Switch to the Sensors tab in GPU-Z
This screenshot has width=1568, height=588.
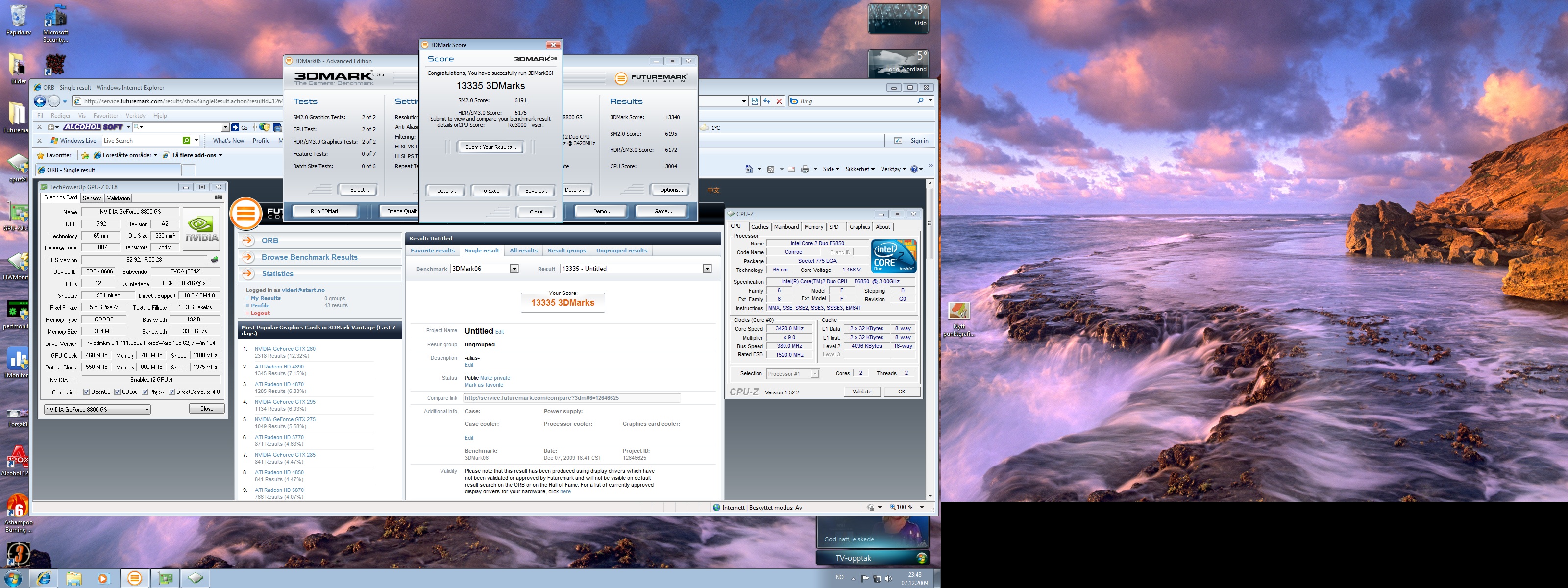[x=92, y=198]
